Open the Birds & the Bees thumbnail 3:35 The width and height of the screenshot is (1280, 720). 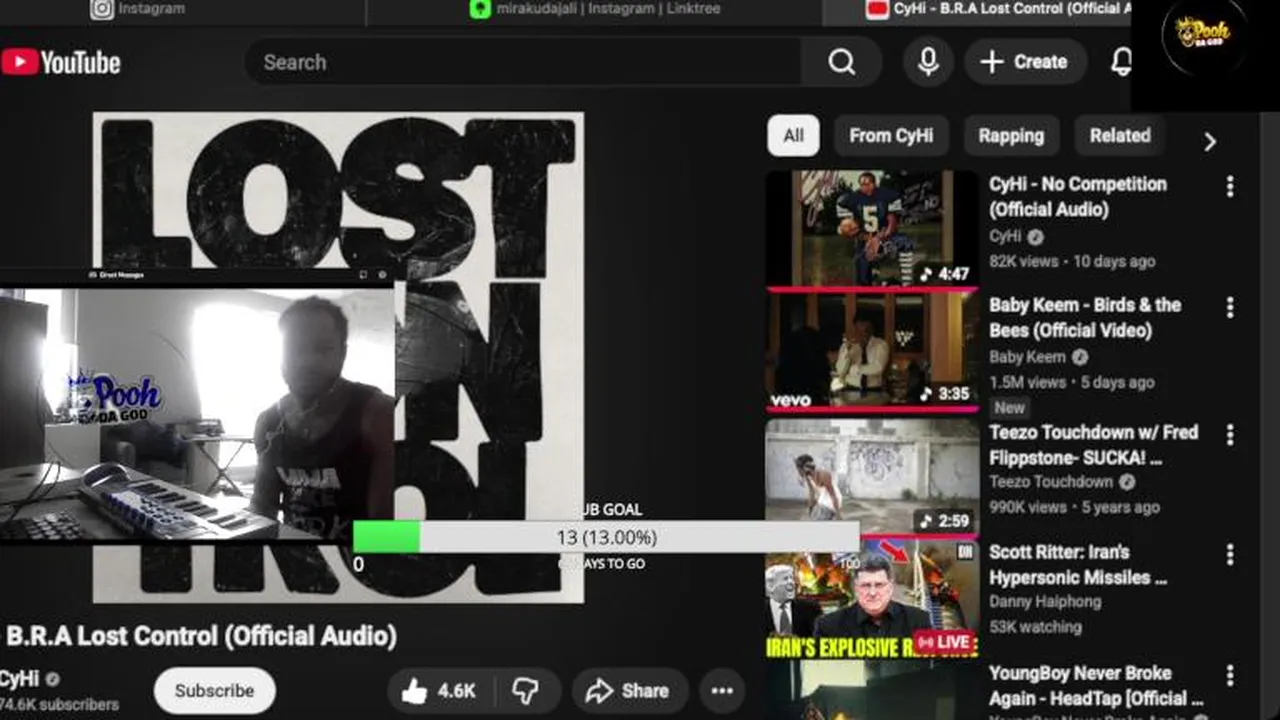click(x=872, y=351)
